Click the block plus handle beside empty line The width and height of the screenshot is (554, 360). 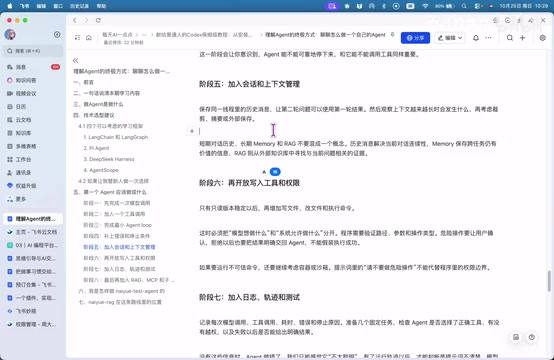coord(191,131)
